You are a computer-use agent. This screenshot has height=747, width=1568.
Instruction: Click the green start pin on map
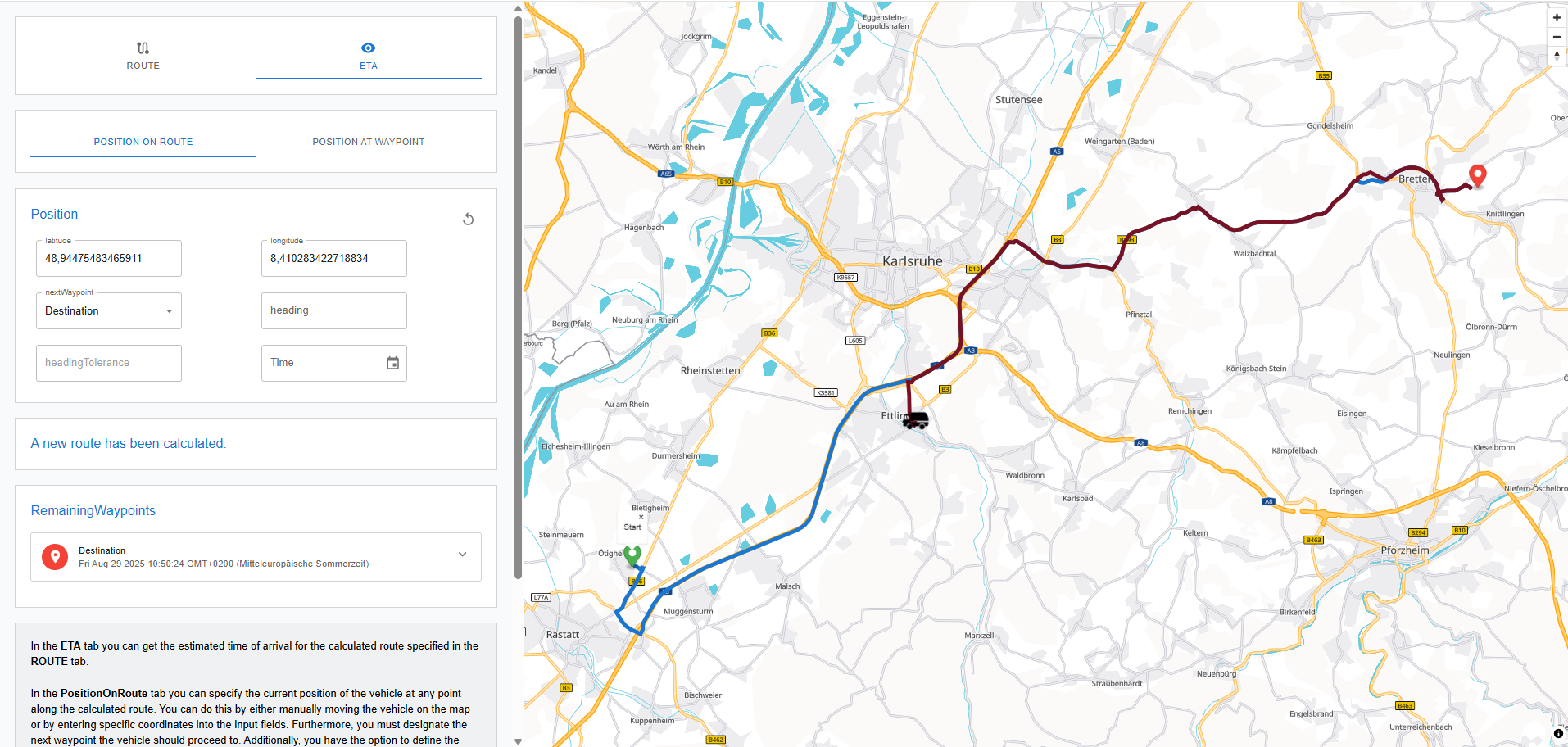click(x=632, y=555)
